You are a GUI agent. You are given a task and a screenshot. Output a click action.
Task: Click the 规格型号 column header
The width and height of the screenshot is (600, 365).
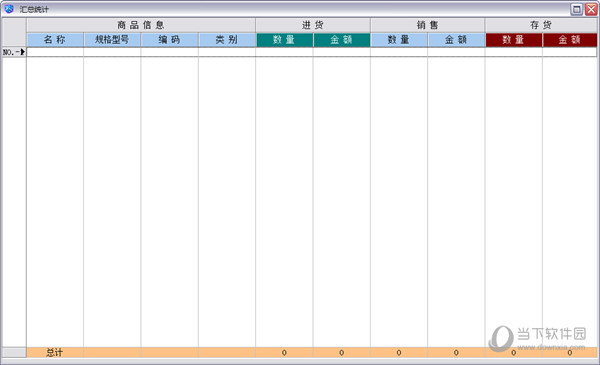click(112, 40)
